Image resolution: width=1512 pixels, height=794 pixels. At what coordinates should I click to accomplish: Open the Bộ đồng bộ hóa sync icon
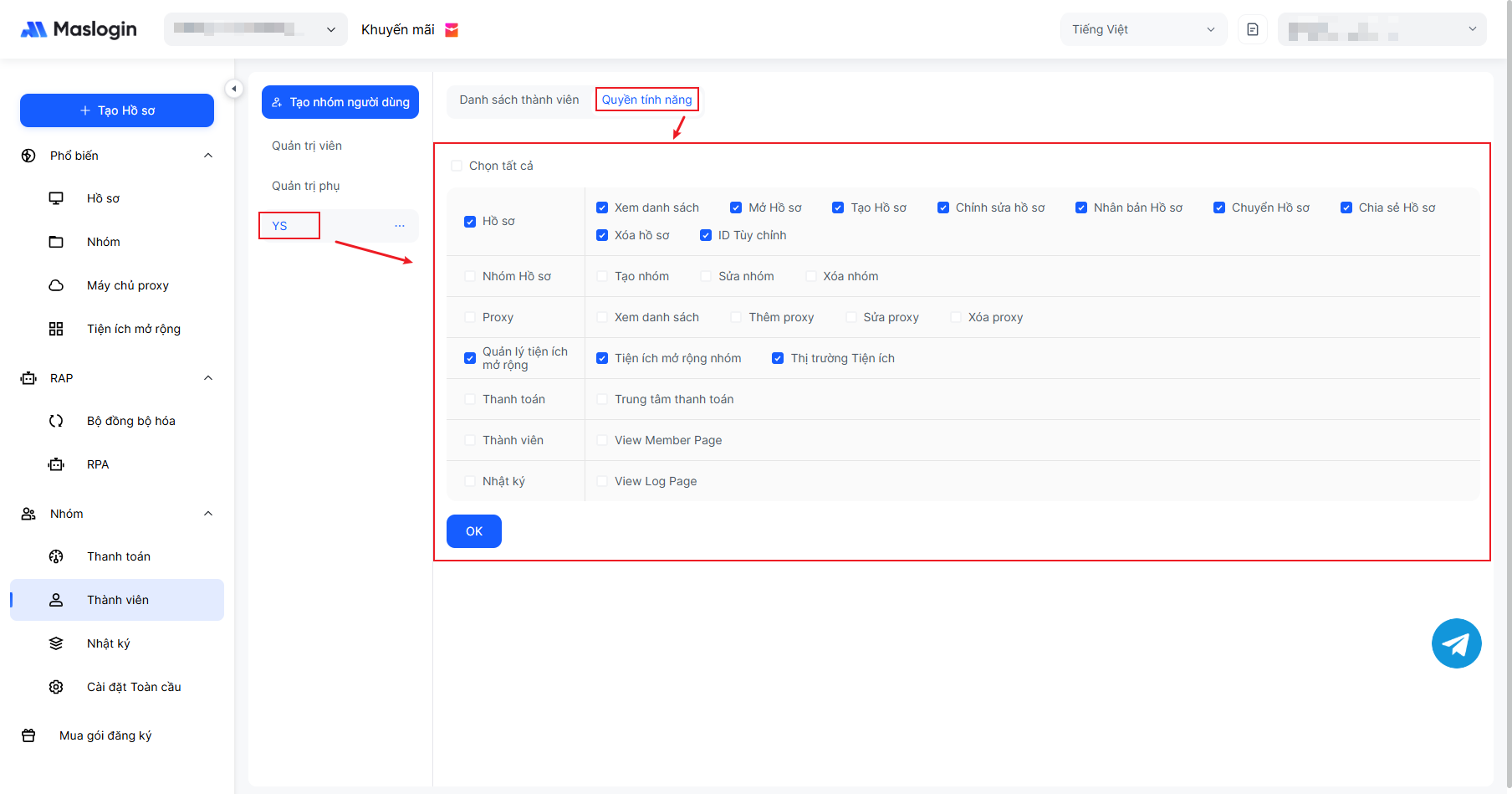pyautogui.click(x=56, y=421)
